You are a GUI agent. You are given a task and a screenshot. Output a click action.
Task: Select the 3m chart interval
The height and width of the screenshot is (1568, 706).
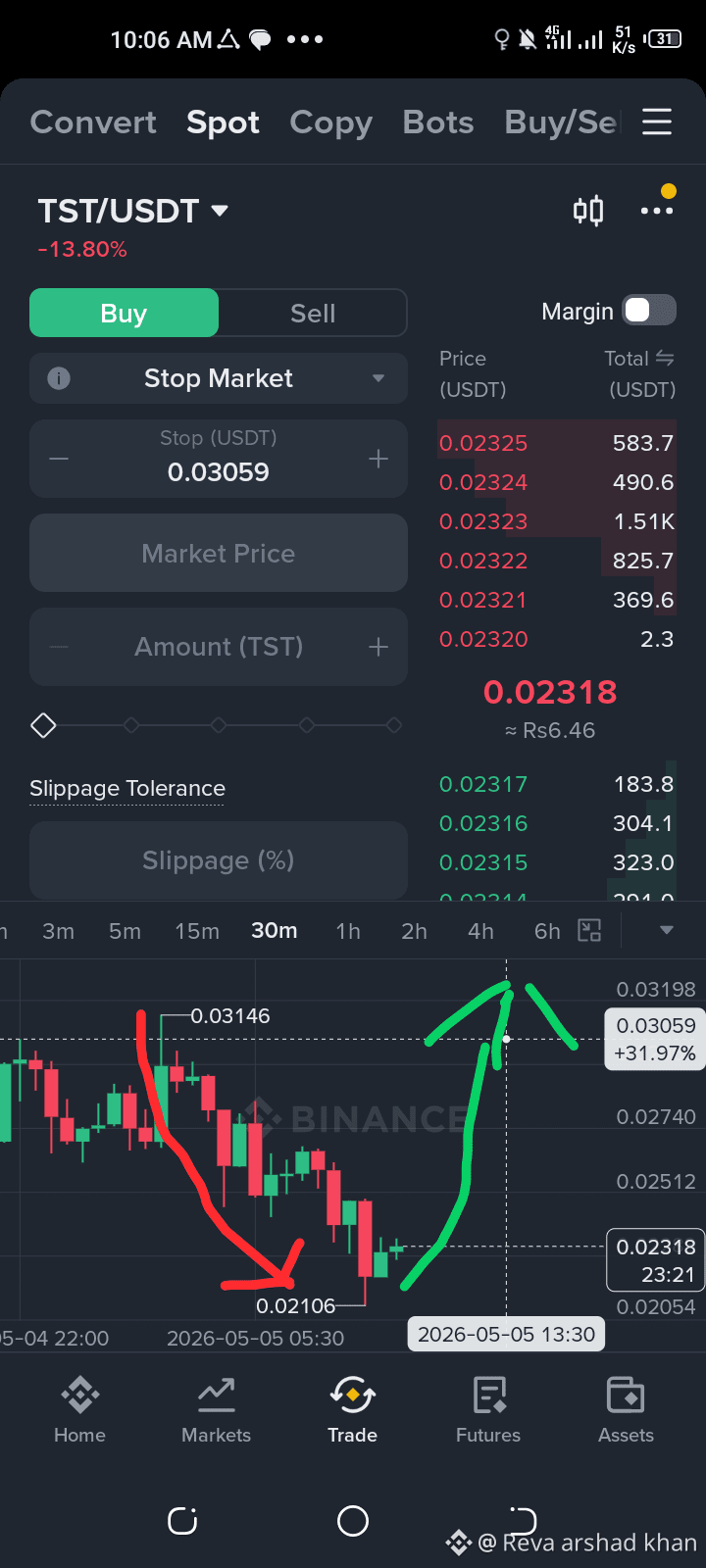point(58,931)
